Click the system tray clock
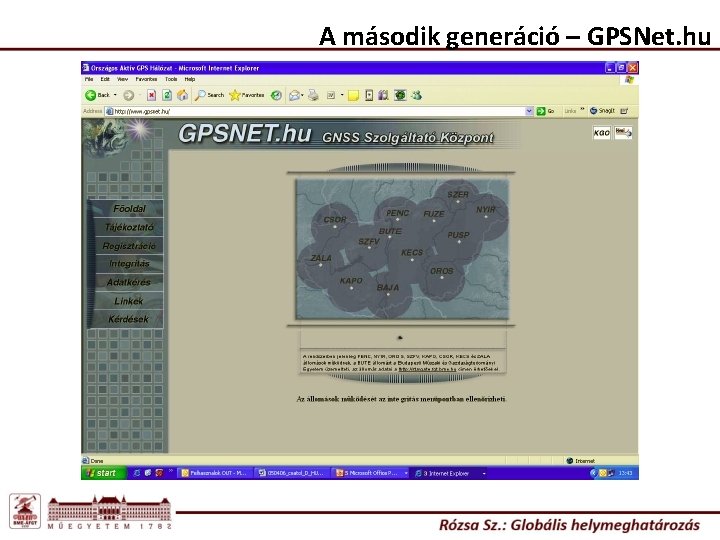This screenshot has width=720, height=540. [x=625, y=473]
